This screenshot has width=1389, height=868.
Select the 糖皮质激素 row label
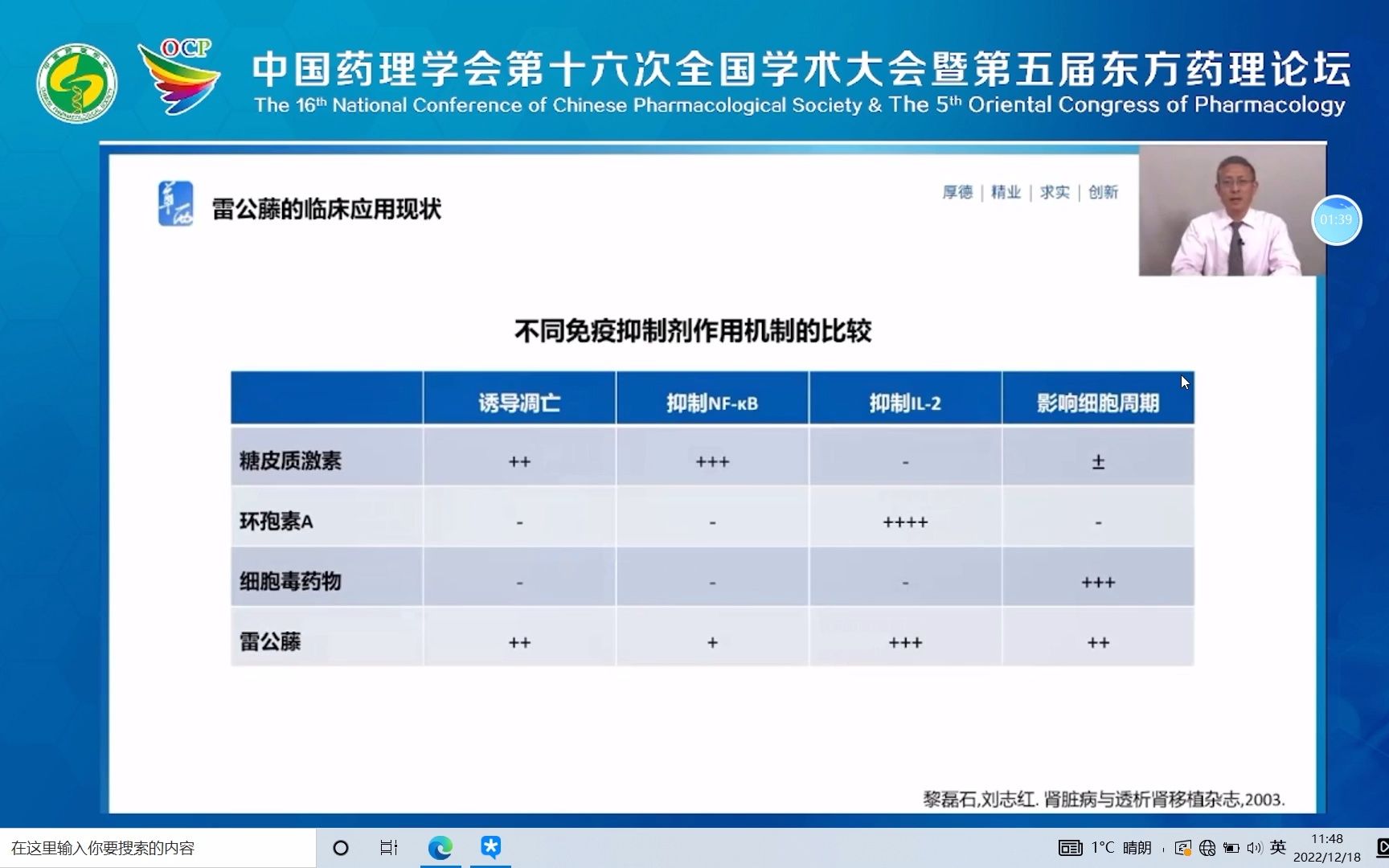pyautogui.click(x=290, y=461)
